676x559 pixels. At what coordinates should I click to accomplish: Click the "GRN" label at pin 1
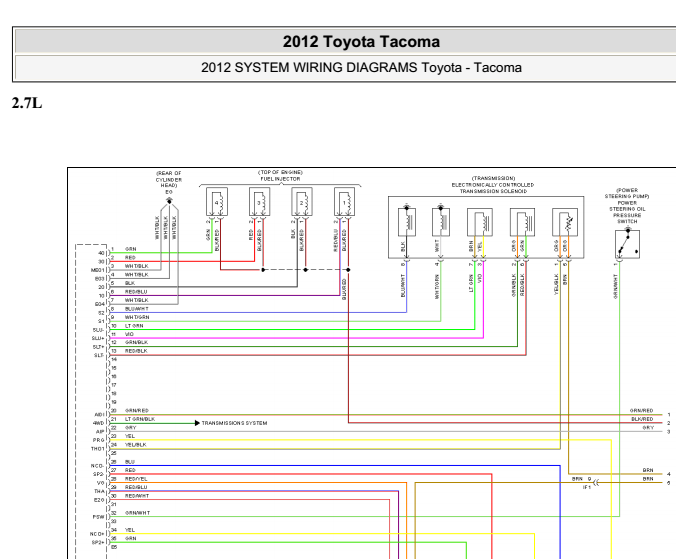click(x=130, y=249)
